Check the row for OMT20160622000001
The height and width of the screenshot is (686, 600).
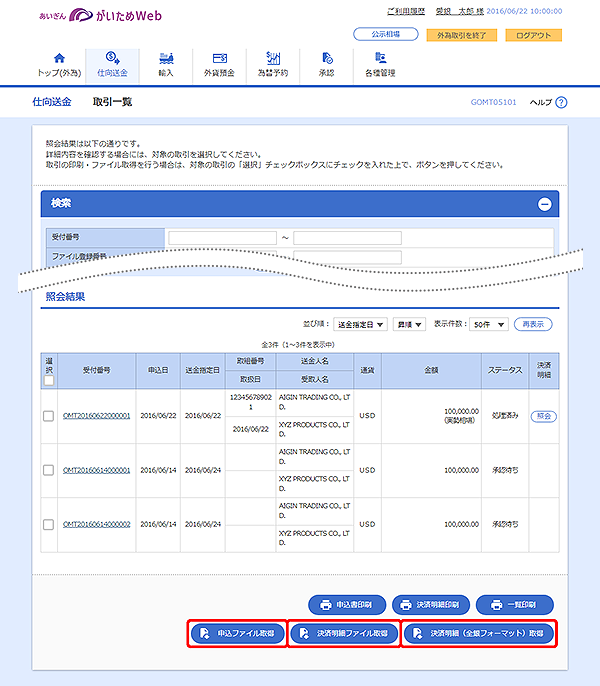coord(49,416)
